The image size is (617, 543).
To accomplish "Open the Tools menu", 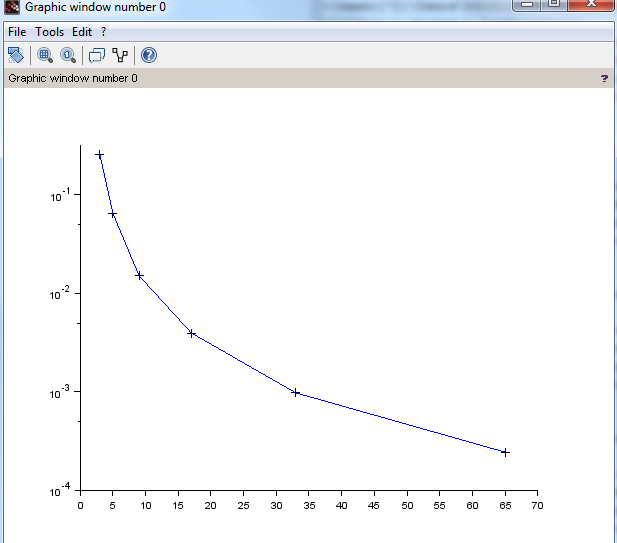I will click(50, 32).
